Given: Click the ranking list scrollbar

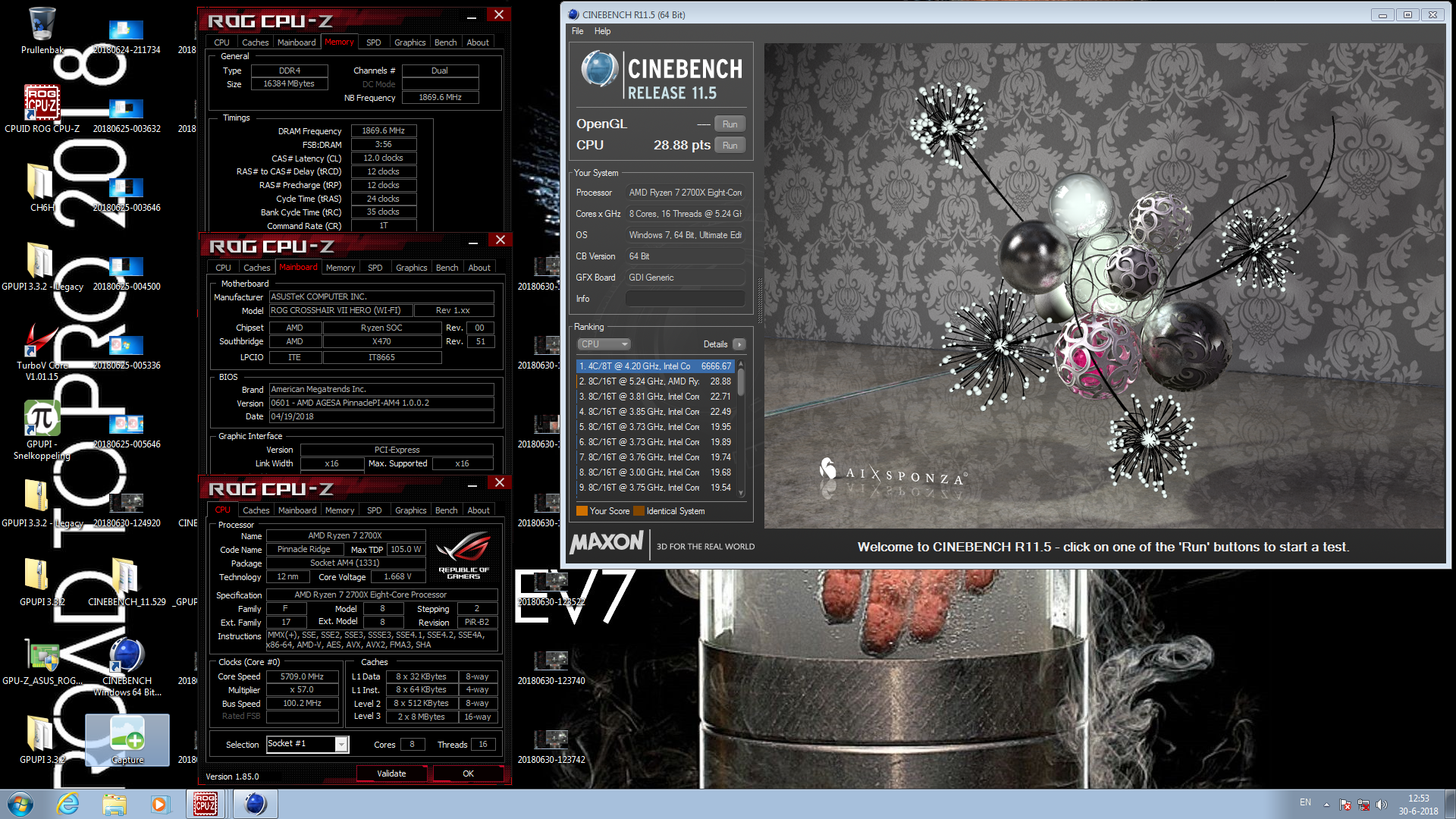Looking at the screenshot, I should click(741, 382).
